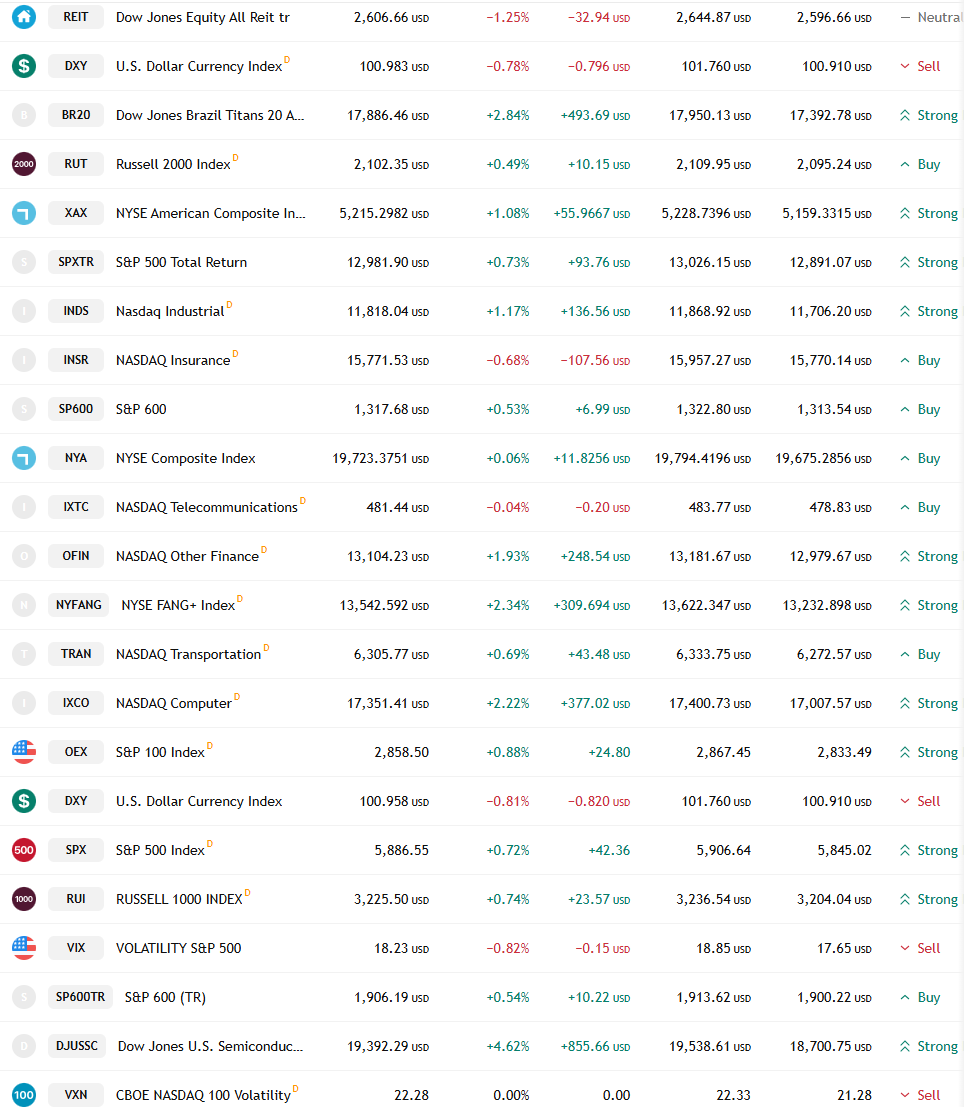Open NYSE Composite Index link
This screenshot has height=1107, width=964.
point(186,458)
